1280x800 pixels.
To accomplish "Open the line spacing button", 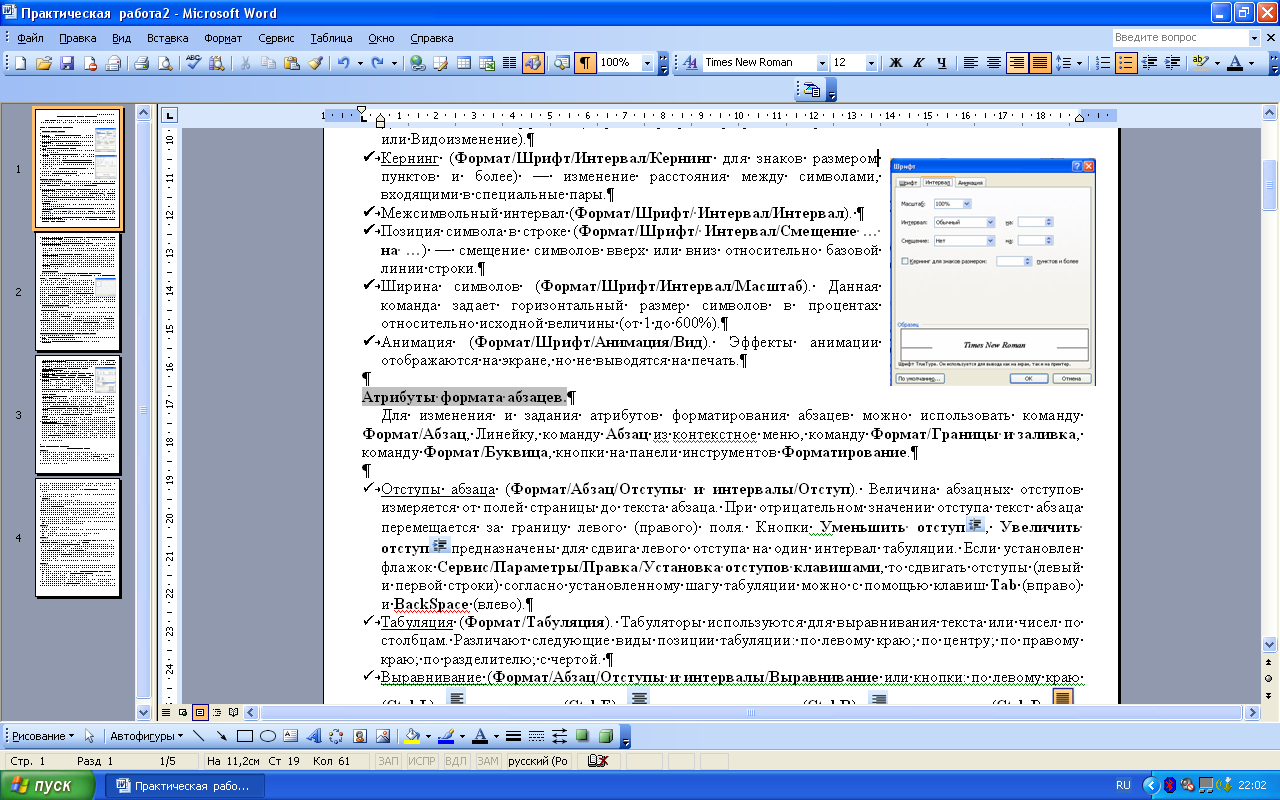I will [x=1066, y=62].
